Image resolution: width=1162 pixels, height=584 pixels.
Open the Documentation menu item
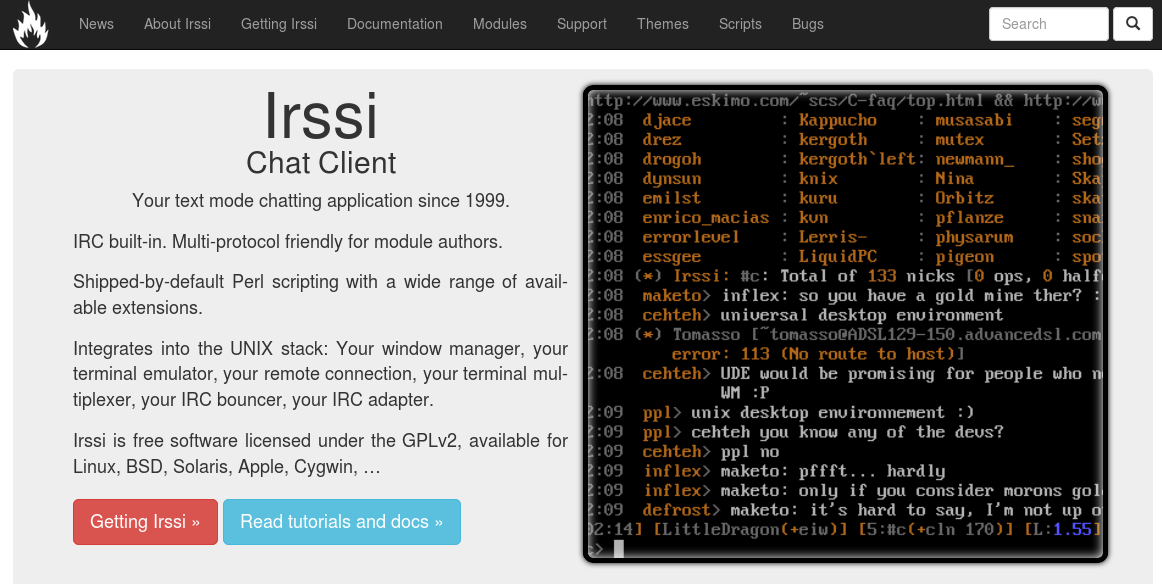click(395, 24)
